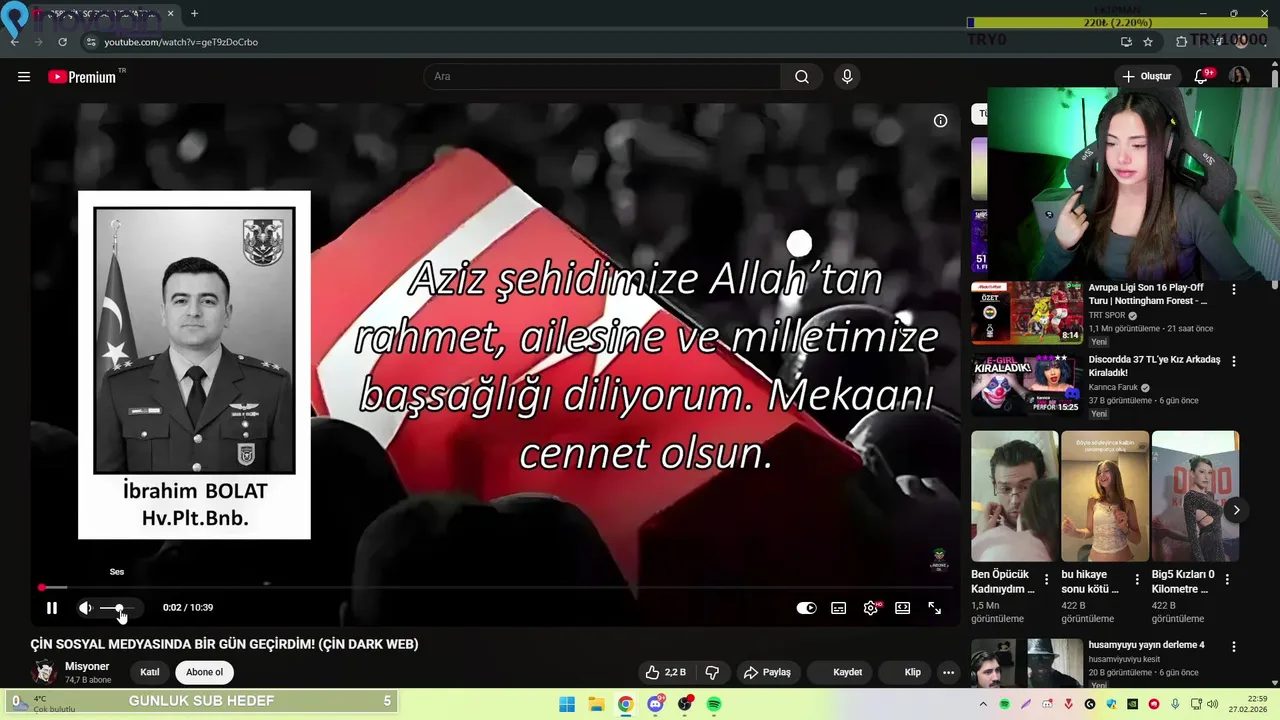This screenshot has height=720, width=1280.
Task: Open Discorda 37 TL'ye Kız Arkadaş thumbnail
Action: 1027,384
